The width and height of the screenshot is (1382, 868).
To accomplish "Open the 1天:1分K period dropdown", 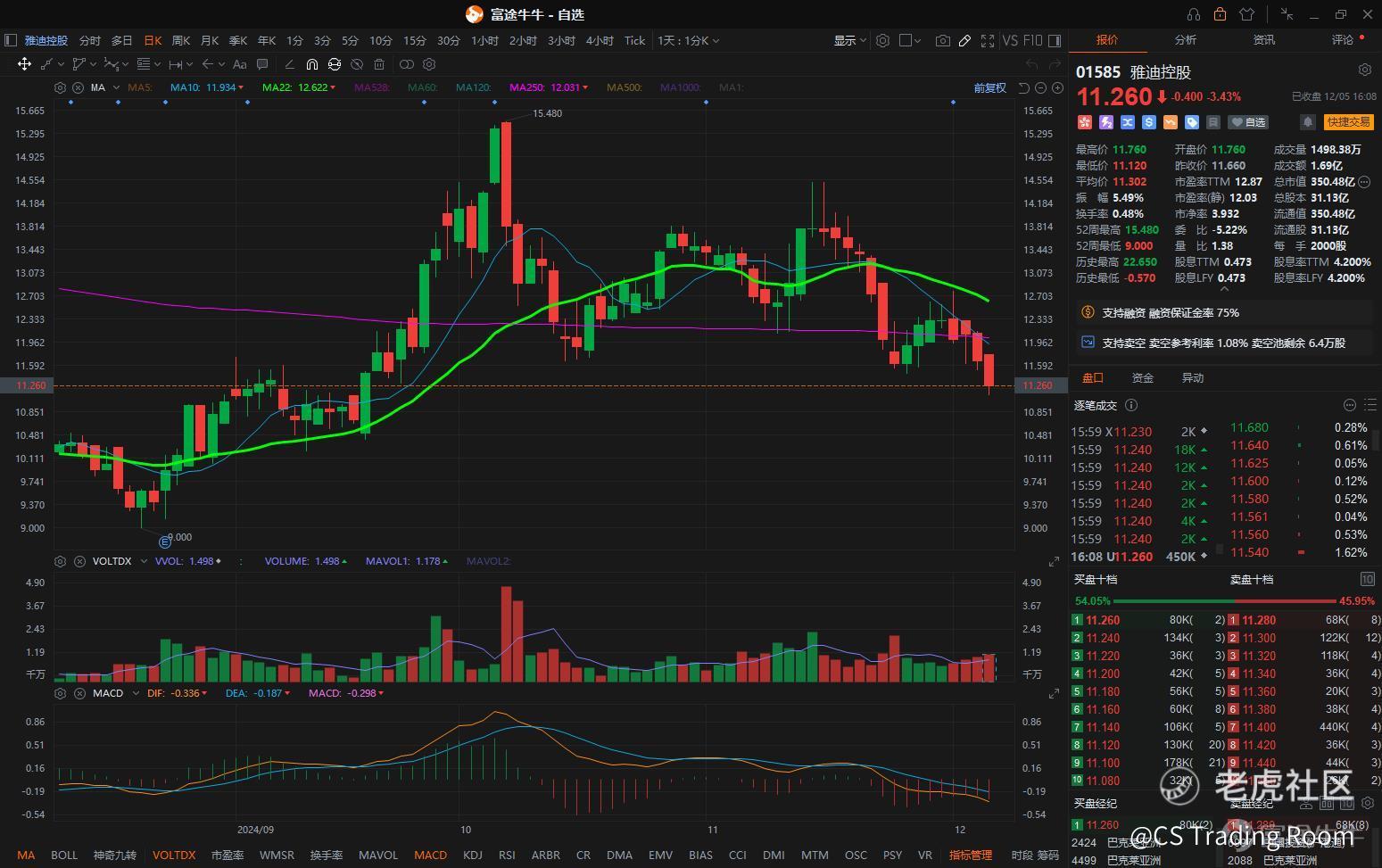I will point(688,40).
